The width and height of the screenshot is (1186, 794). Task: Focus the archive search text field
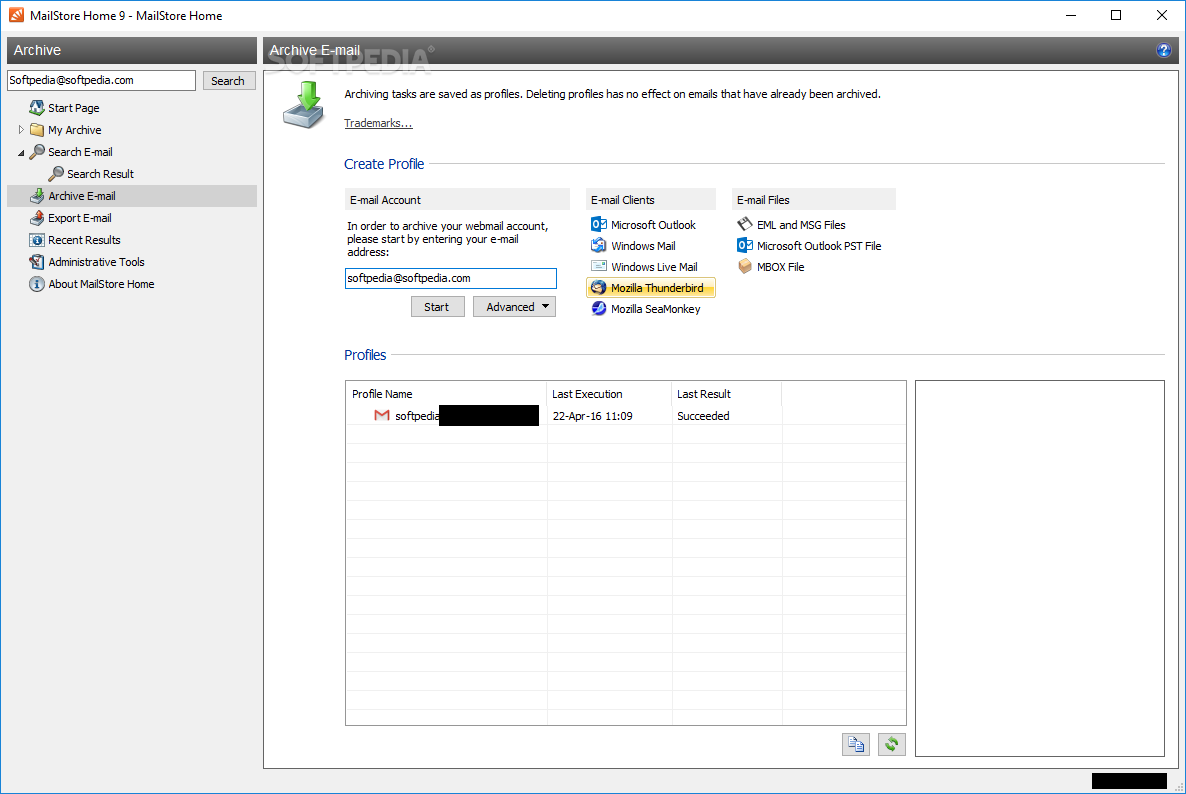click(x=101, y=80)
